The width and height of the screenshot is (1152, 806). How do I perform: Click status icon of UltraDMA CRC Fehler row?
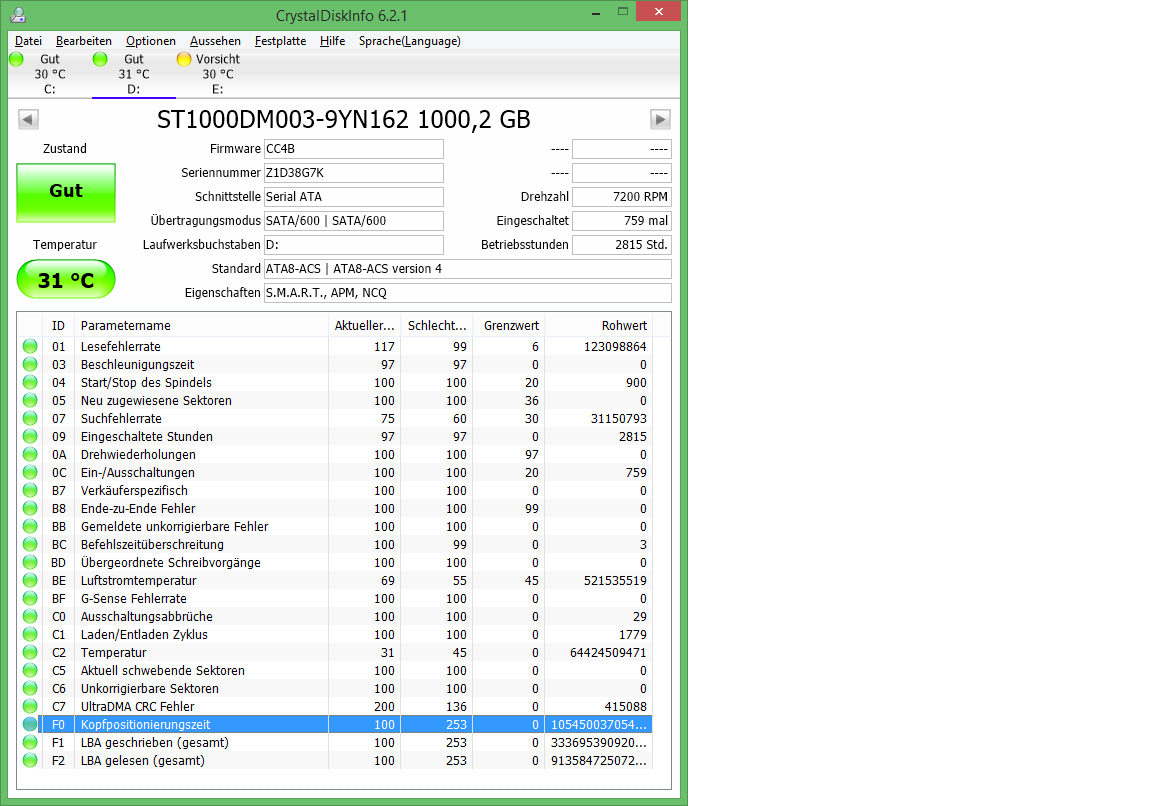[30, 706]
